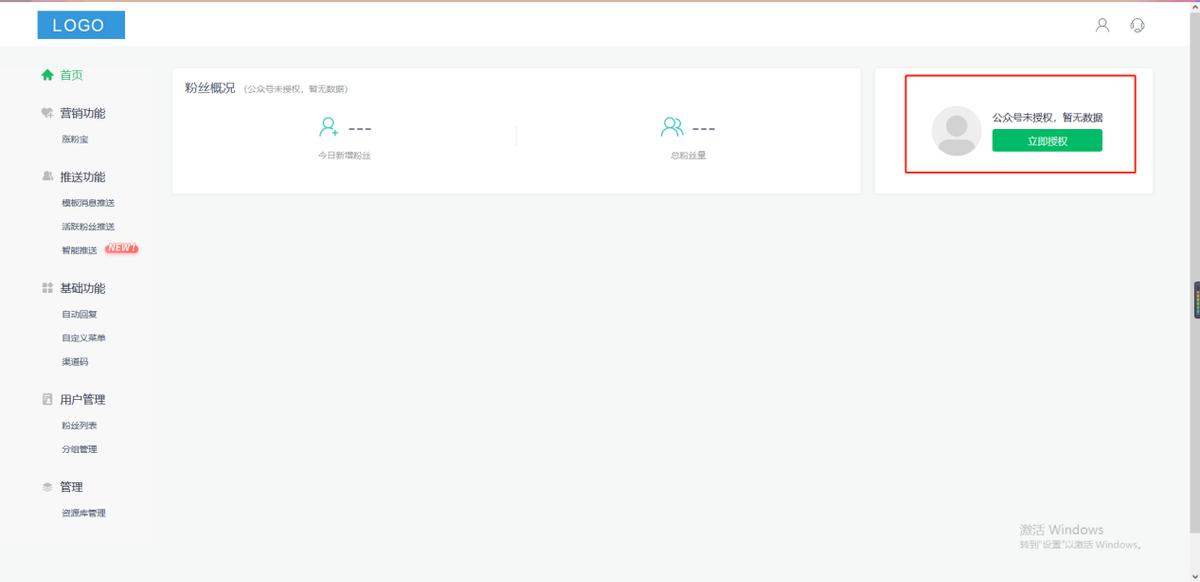The image size is (1200, 582).
Task: Open 自定义菜单 menu item
Action: (83, 338)
